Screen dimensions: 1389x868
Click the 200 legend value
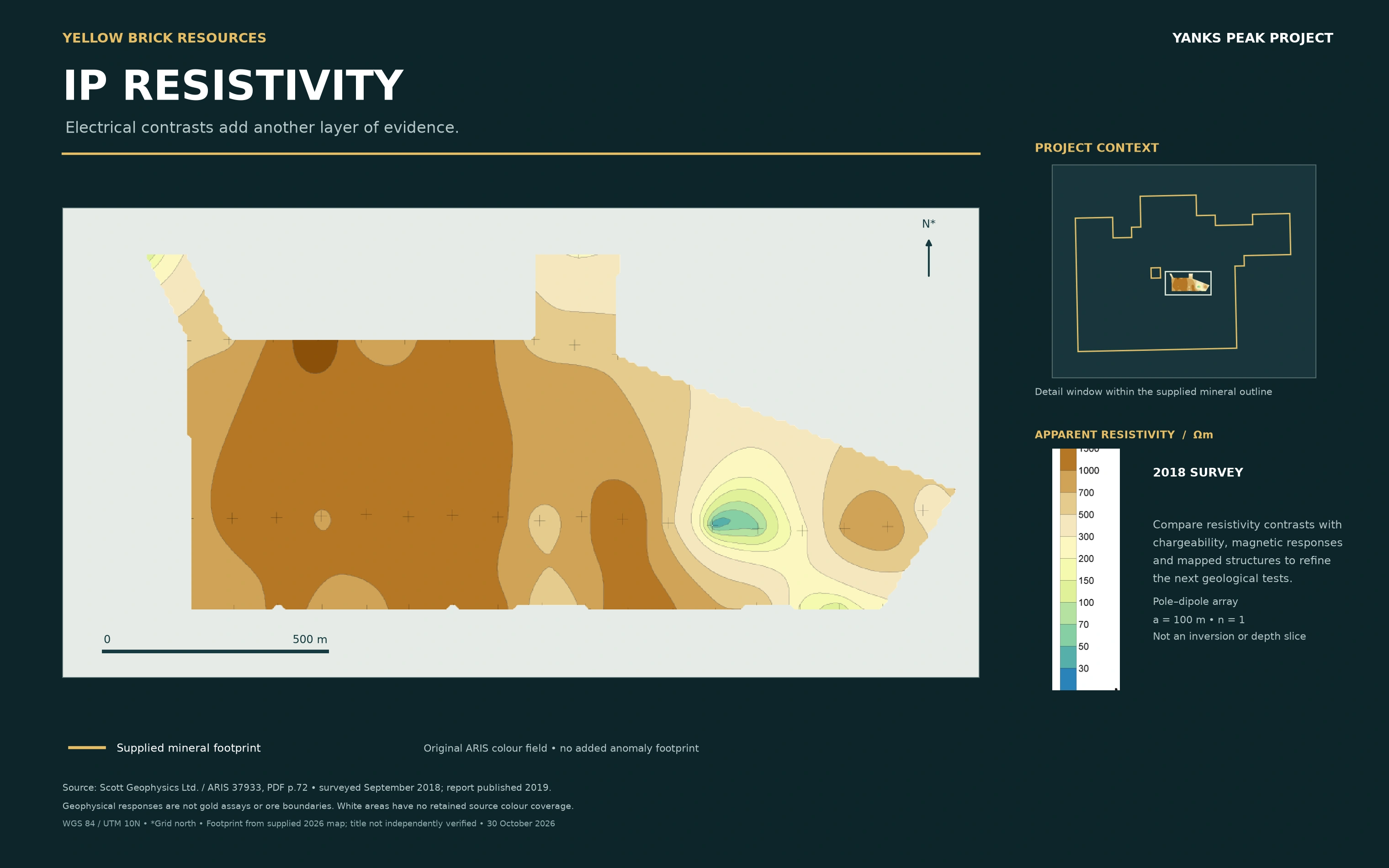1086,559
